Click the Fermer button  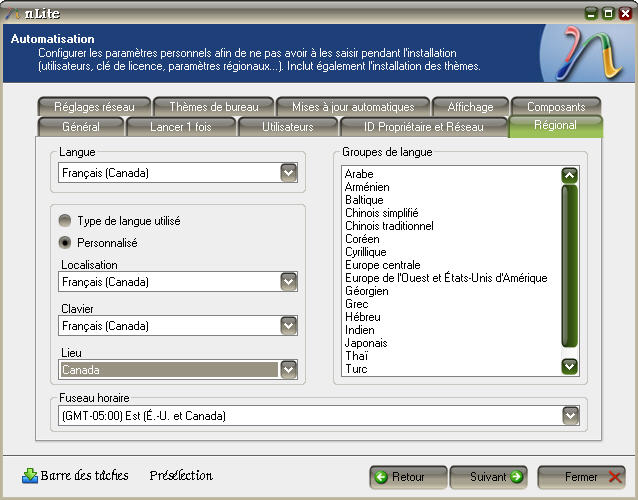click(581, 477)
